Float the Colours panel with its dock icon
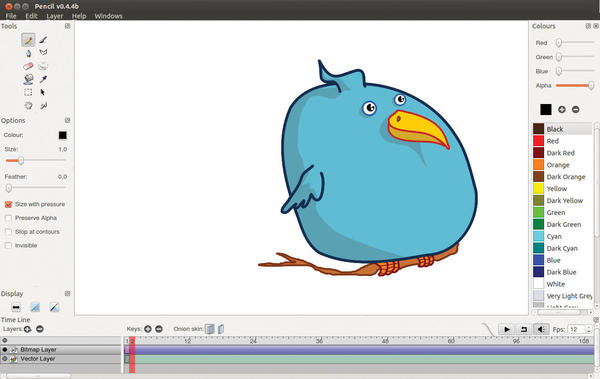 click(x=588, y=26)
